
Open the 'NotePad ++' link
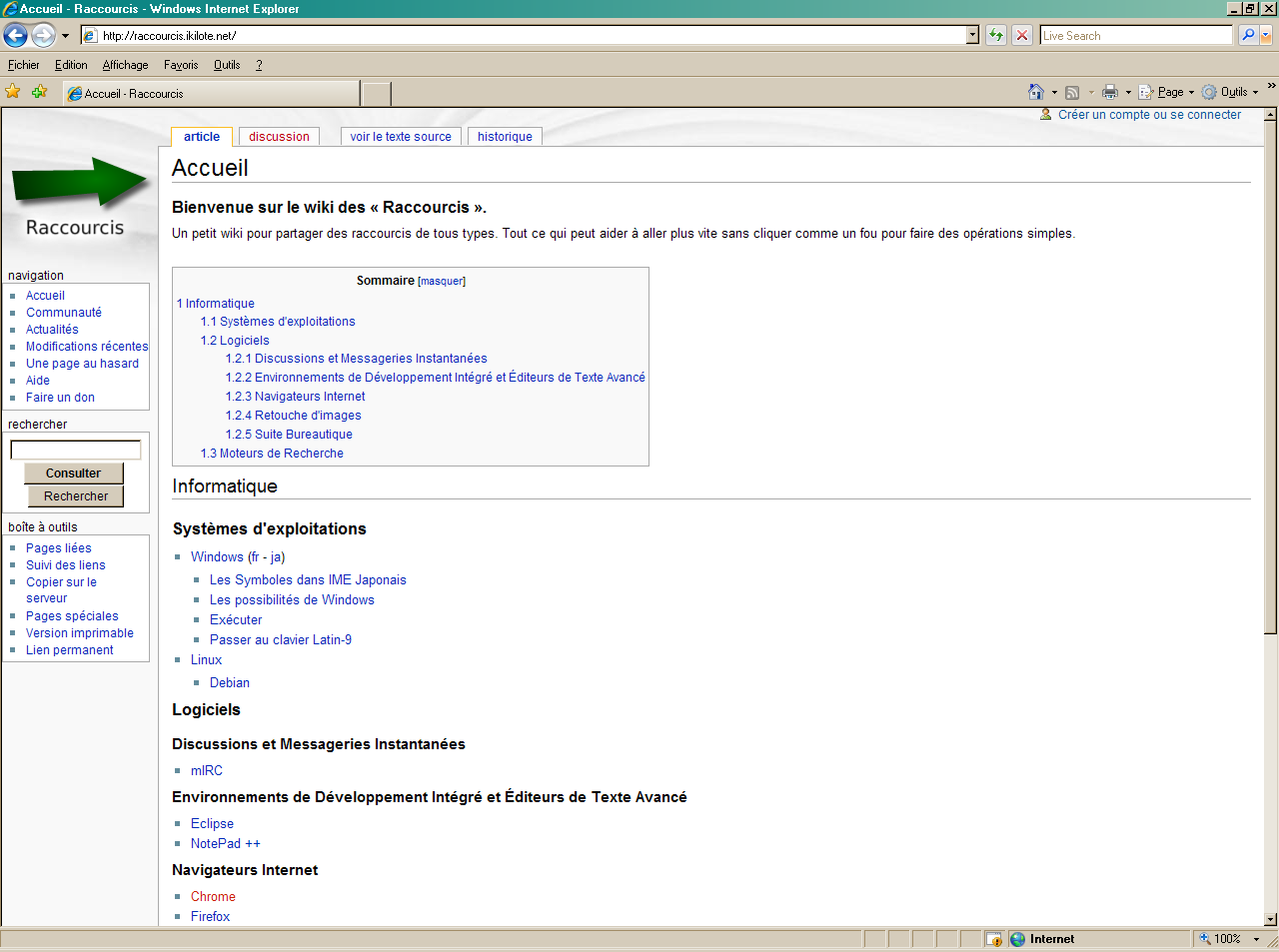tap(226, 844)
